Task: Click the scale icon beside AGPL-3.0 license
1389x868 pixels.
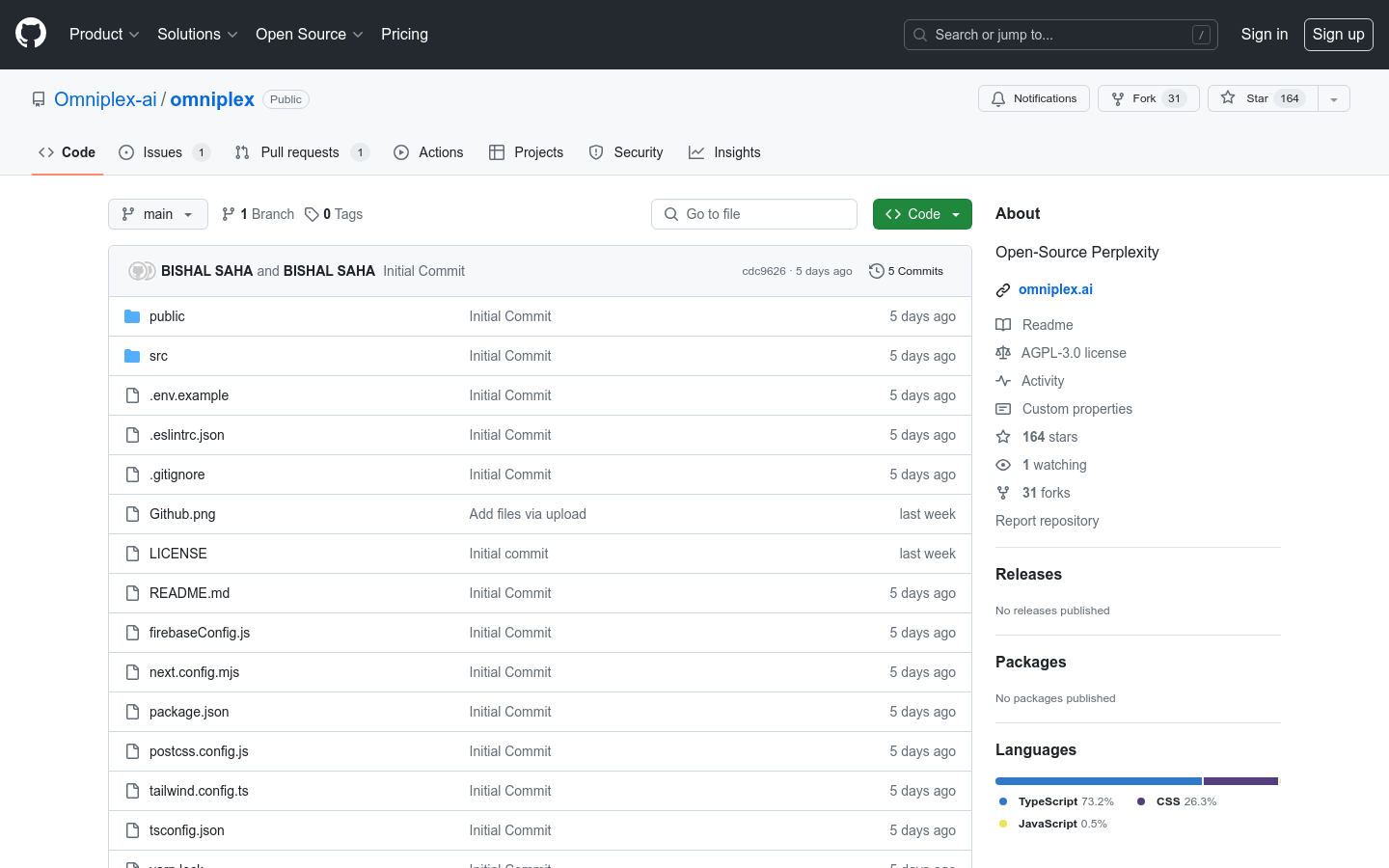Action: pyautogui.click(x=1003, y=353)
